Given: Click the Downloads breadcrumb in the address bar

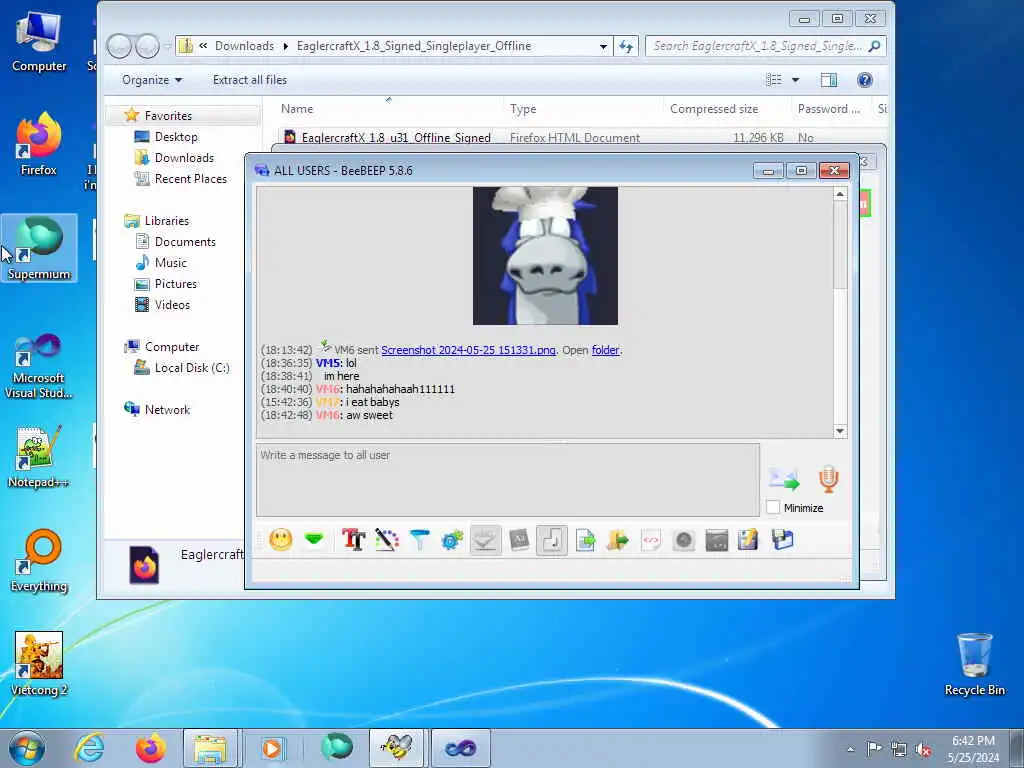Looking at the screenshot, I should pos(244,46).
